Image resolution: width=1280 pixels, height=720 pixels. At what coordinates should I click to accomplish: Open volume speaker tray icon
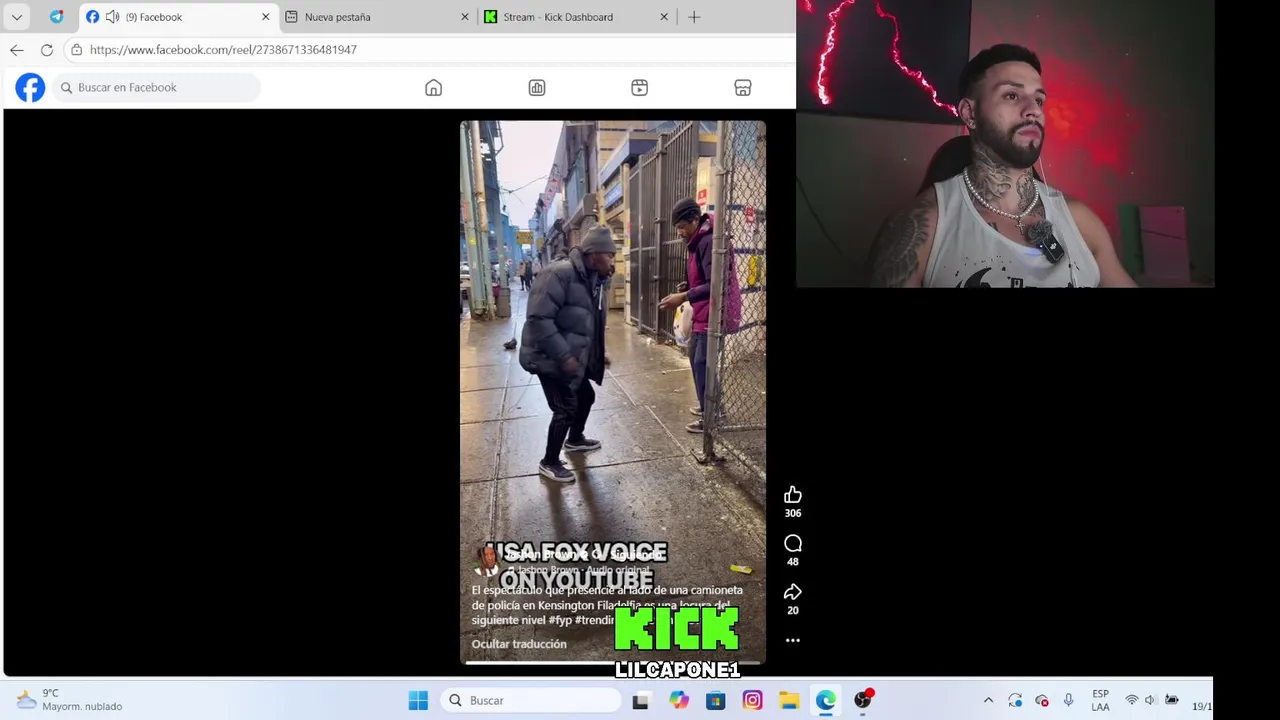1150,700
